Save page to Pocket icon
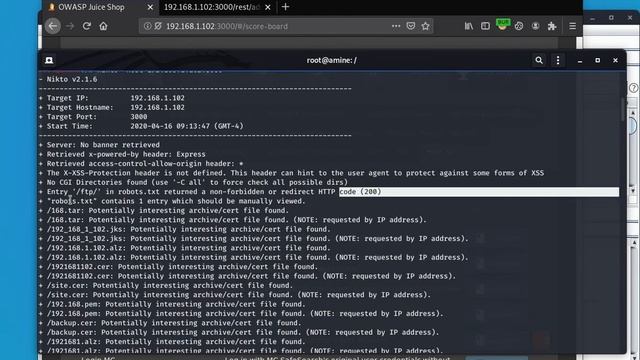This screenshot has width=640, height=360. coord(411,26)
